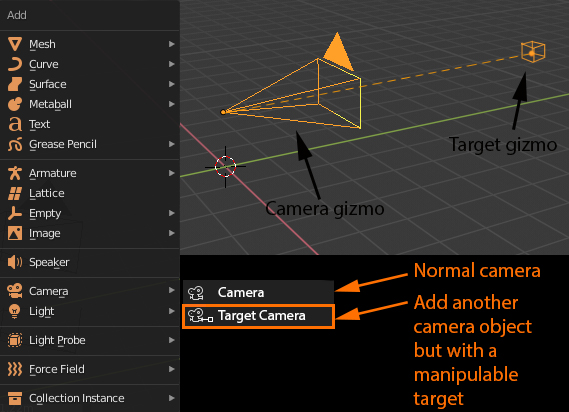Click the Empty axes icon
The image size is (569, 412).
(x=15, y=213)
